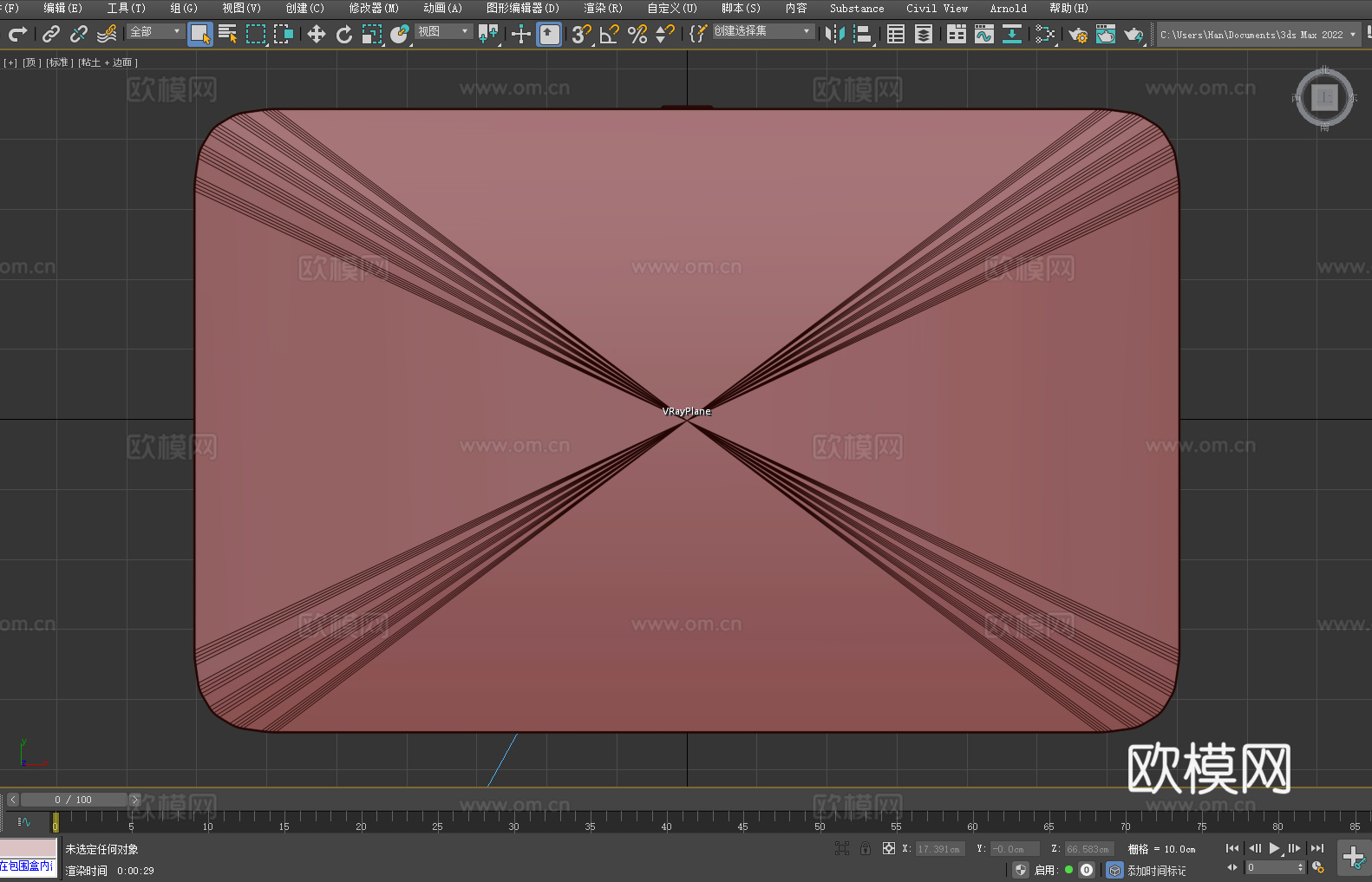Open Material Editor icon
The width and height of the screenshot is (1372, 882).
pyautogui.click(x=1045, y=34)
